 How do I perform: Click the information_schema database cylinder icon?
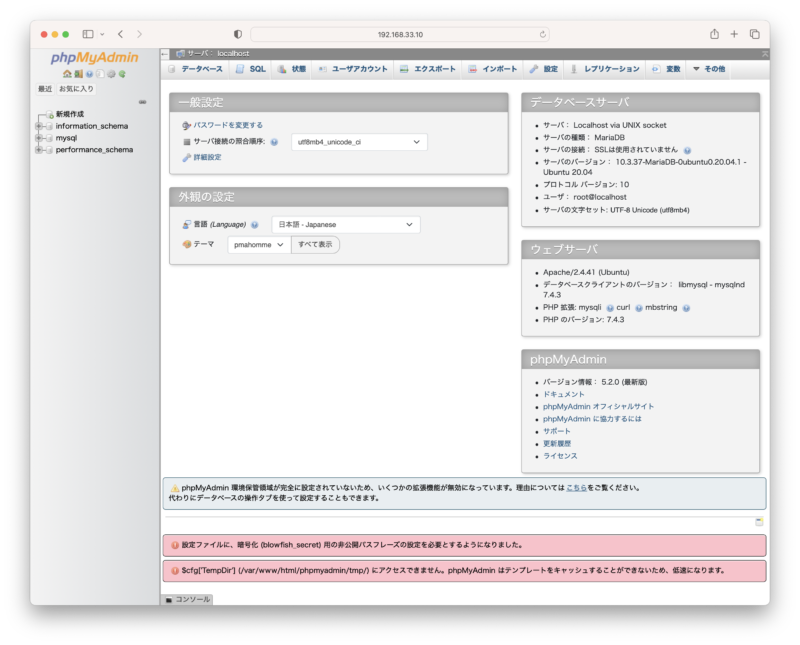point(49,126)
